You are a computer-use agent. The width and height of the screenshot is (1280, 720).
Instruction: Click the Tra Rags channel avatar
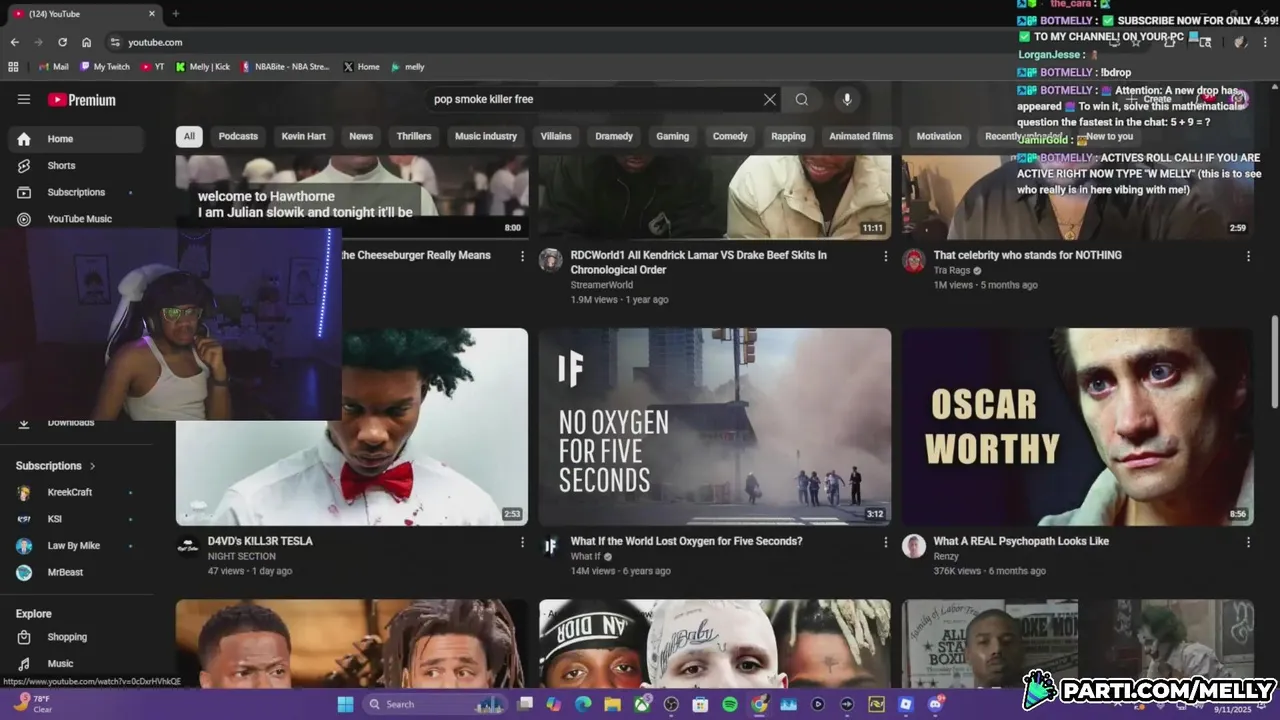(x=914, y=260)
